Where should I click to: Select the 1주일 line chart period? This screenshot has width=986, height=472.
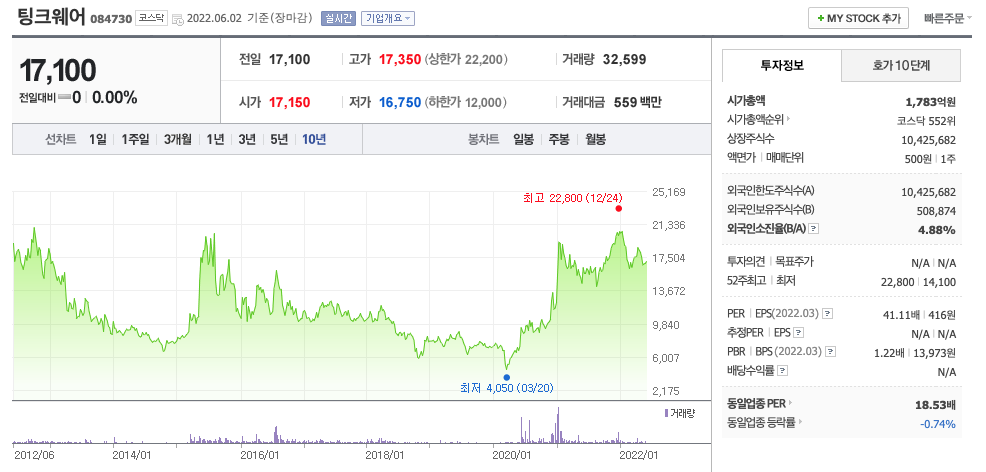(135, 140)
